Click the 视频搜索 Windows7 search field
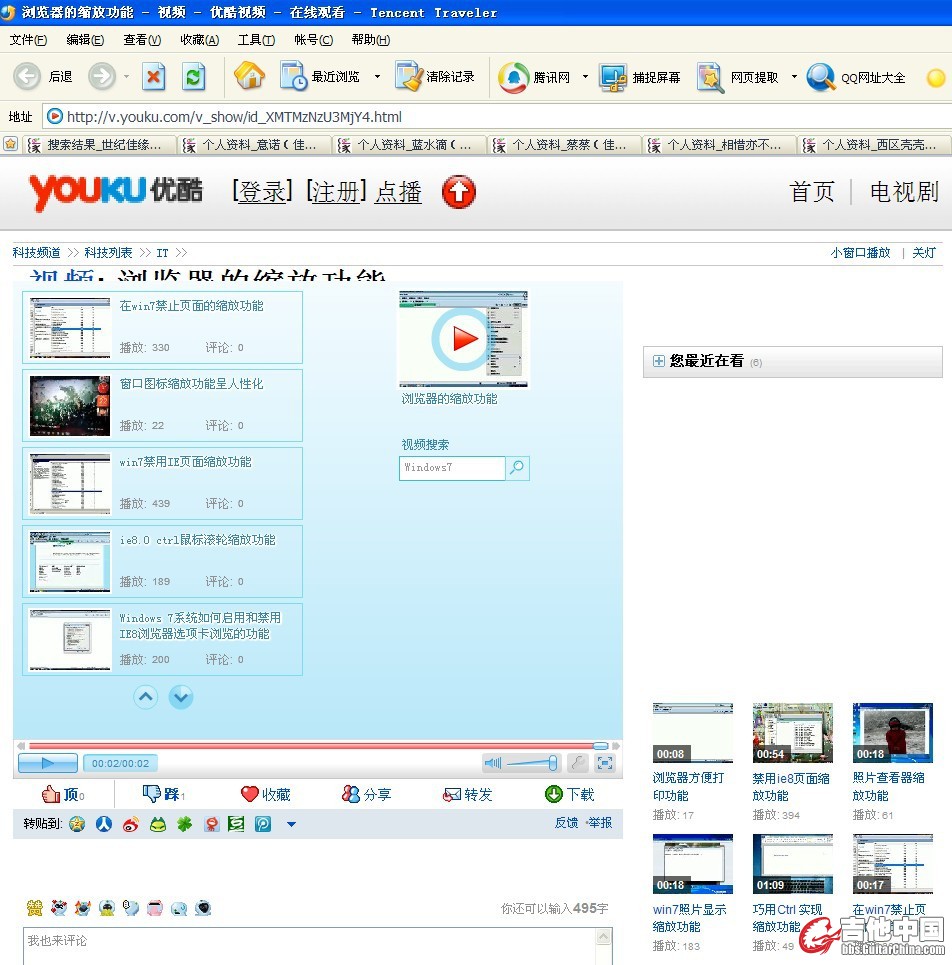The height and width of the screenshot is (965, 952). pyautogui.click(x=452, y=468)
